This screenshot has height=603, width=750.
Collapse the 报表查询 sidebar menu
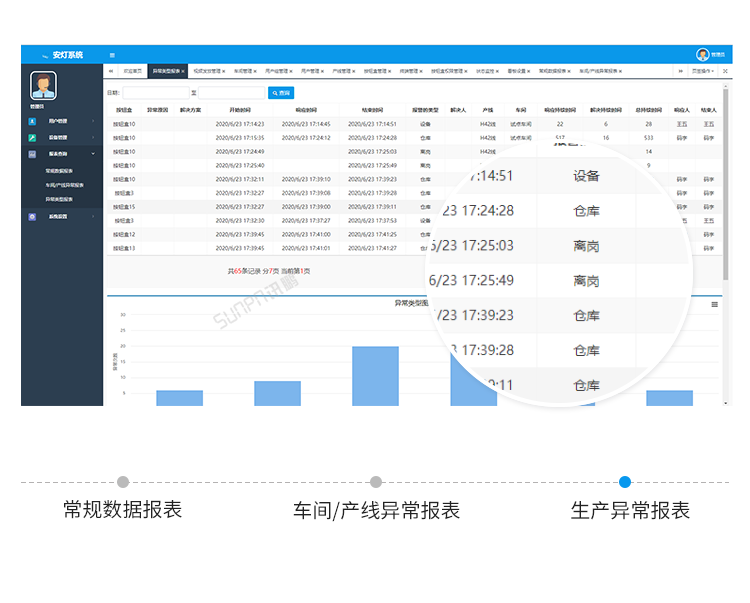93,154
